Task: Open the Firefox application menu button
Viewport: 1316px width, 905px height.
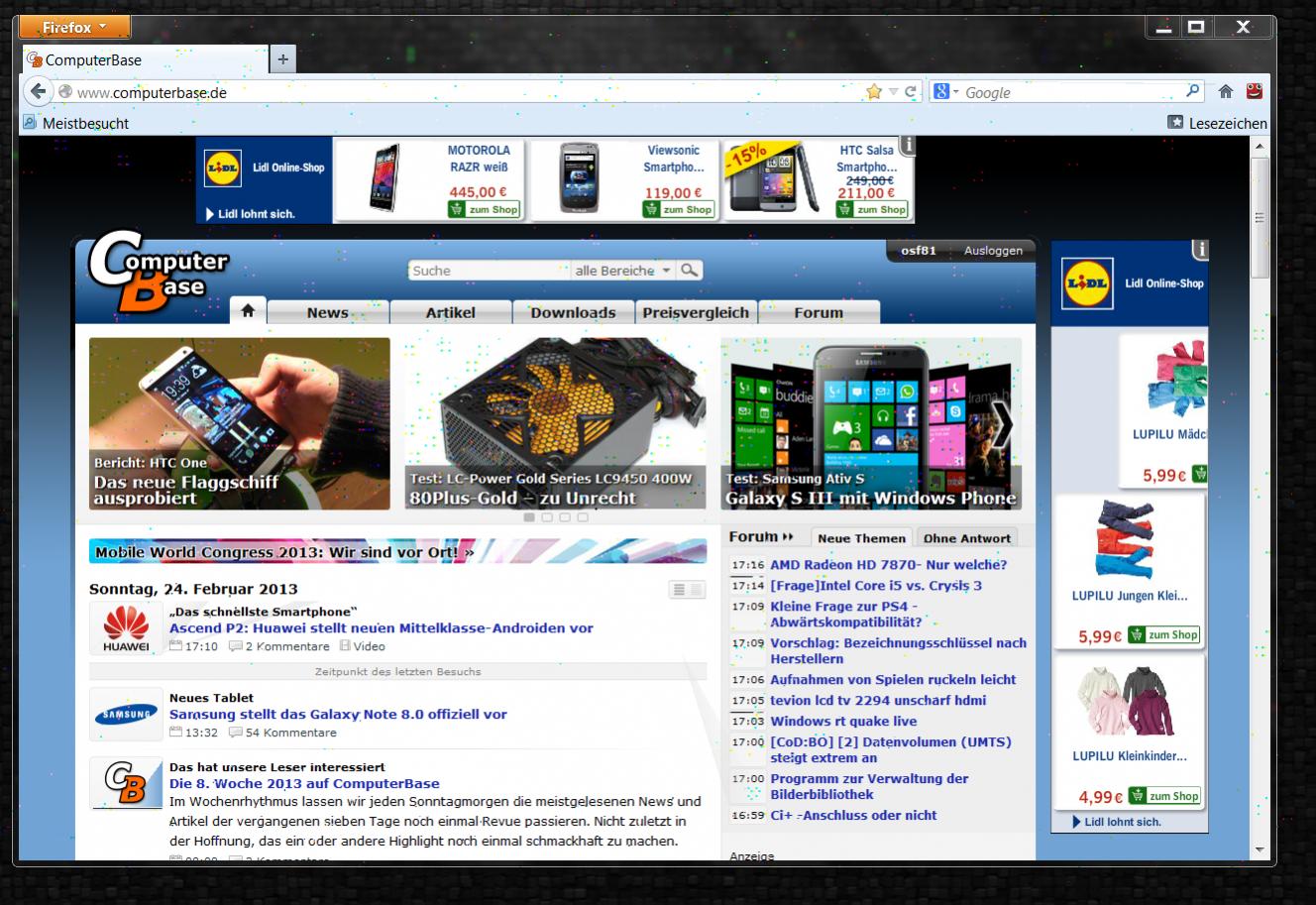Action: pos(74,28)
